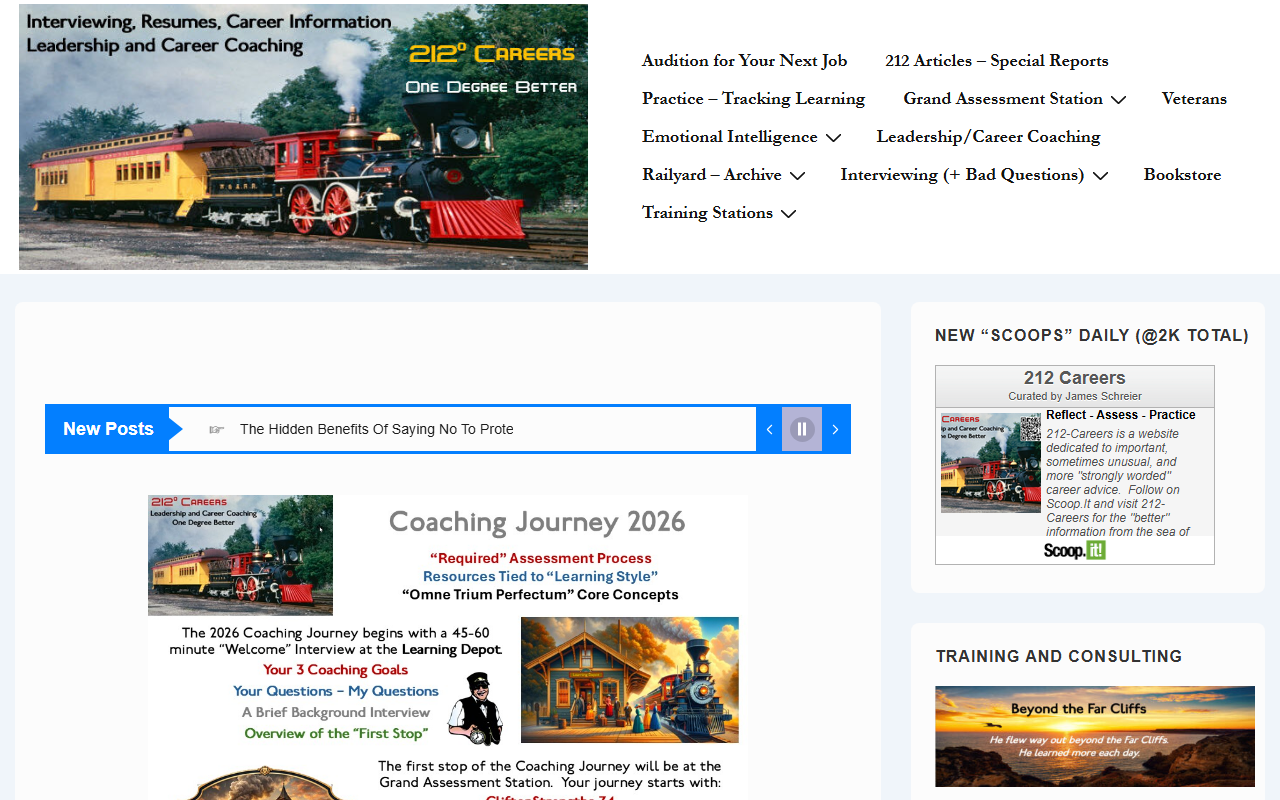This screenshot has height=800, width=1280.
Task: Open The Hidden Benefits Of Saying No post
Action: click(x=377, y=429)
